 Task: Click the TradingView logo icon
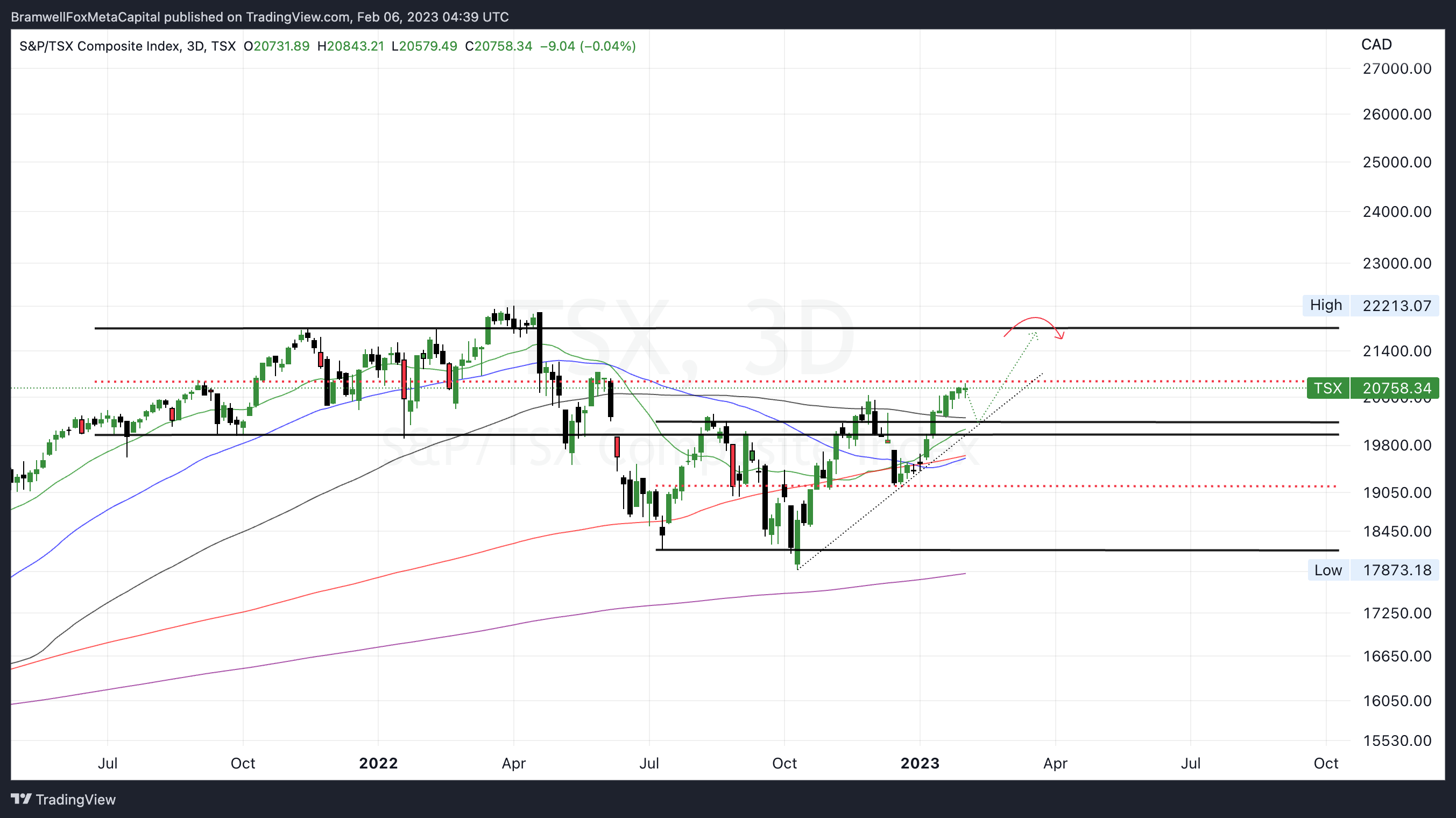click(x=21, y=799)
